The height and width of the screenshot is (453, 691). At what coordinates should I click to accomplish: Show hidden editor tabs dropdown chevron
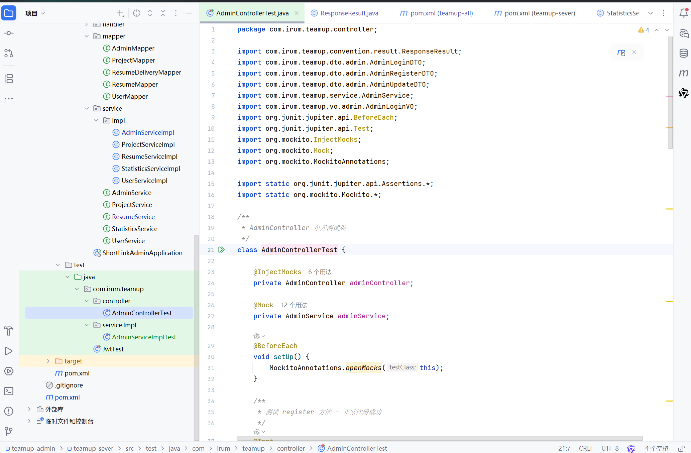[x=650, y=13]
